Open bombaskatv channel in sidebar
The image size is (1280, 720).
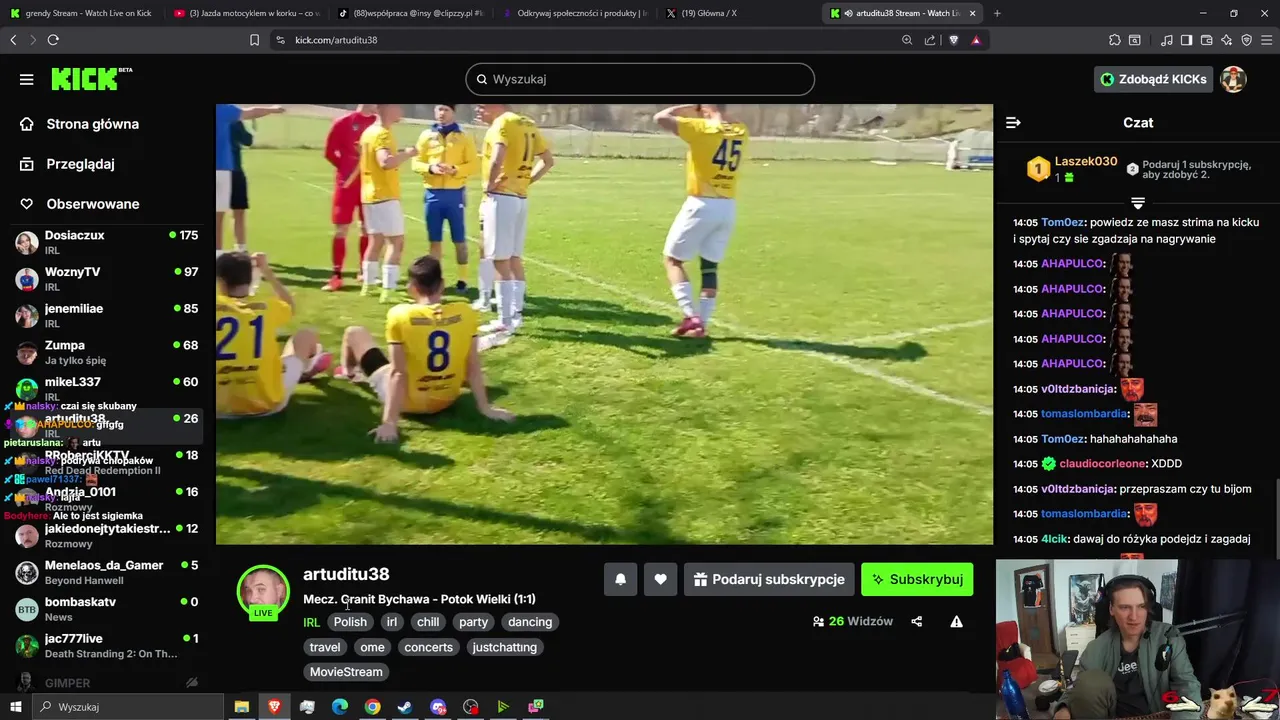(x=108, y=609)
